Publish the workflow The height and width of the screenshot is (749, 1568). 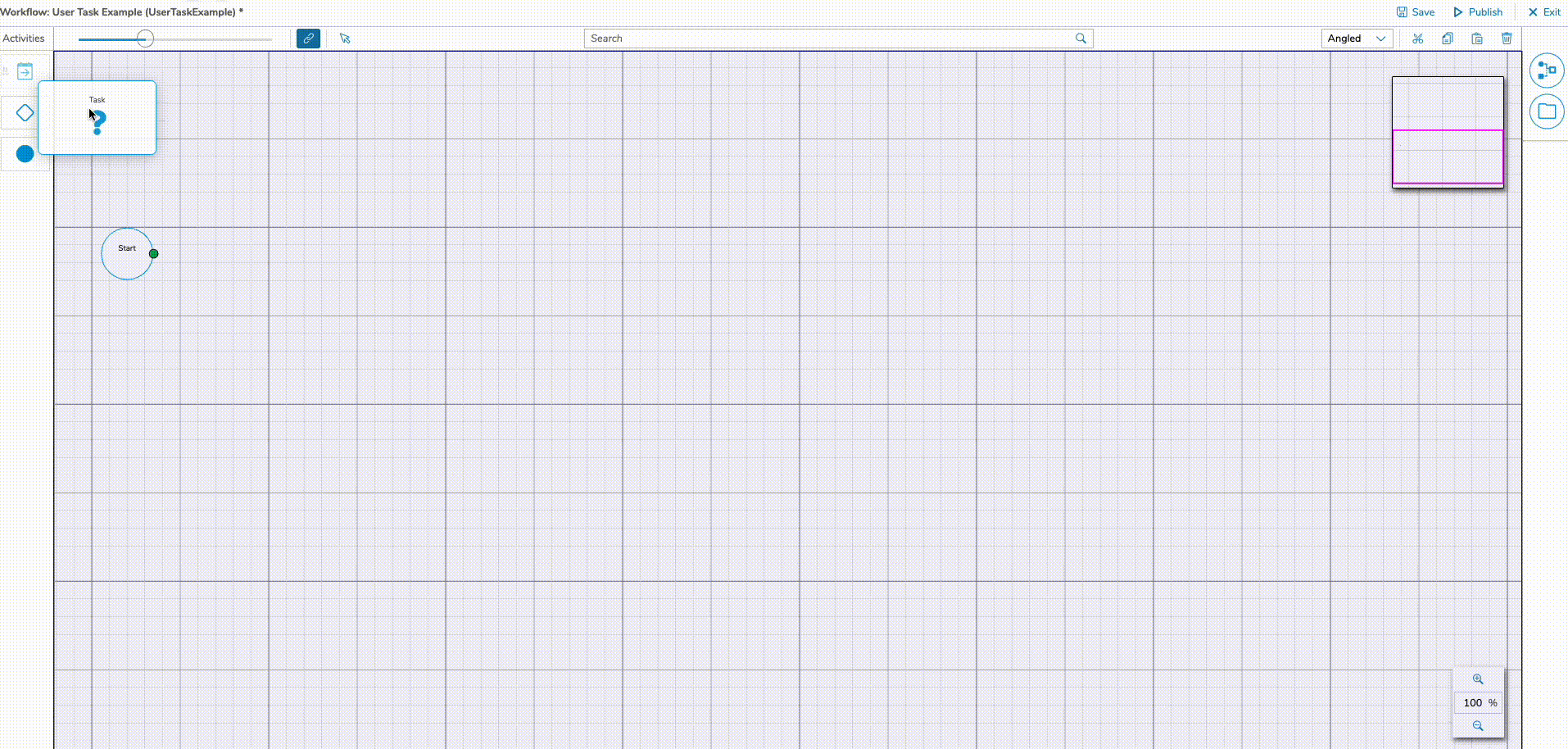point(1478,12)
